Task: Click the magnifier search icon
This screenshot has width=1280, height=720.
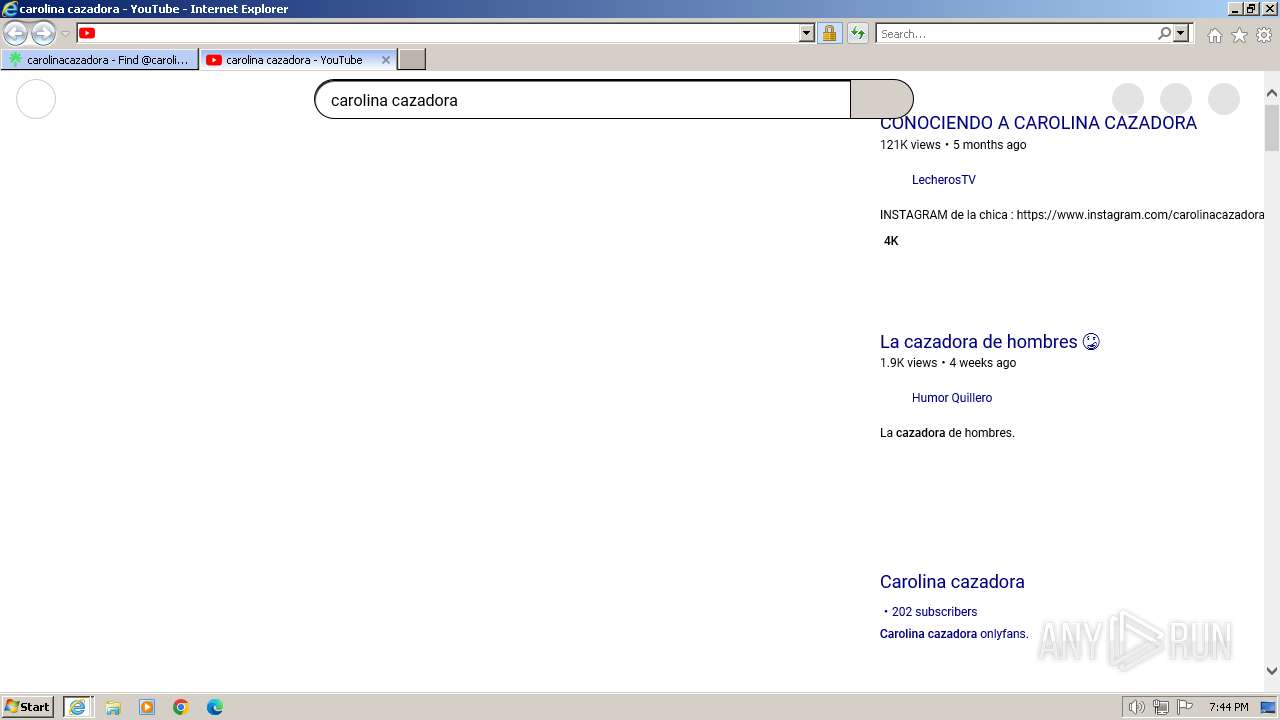Action: [1164, 33]
